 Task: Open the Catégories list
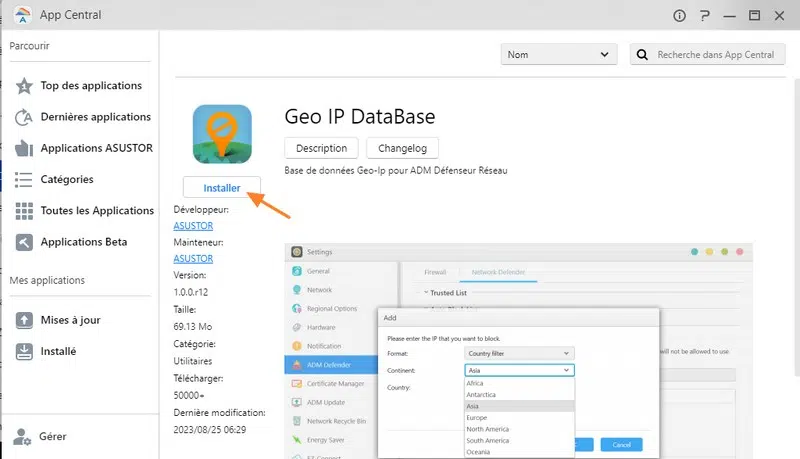click(55, 180)
